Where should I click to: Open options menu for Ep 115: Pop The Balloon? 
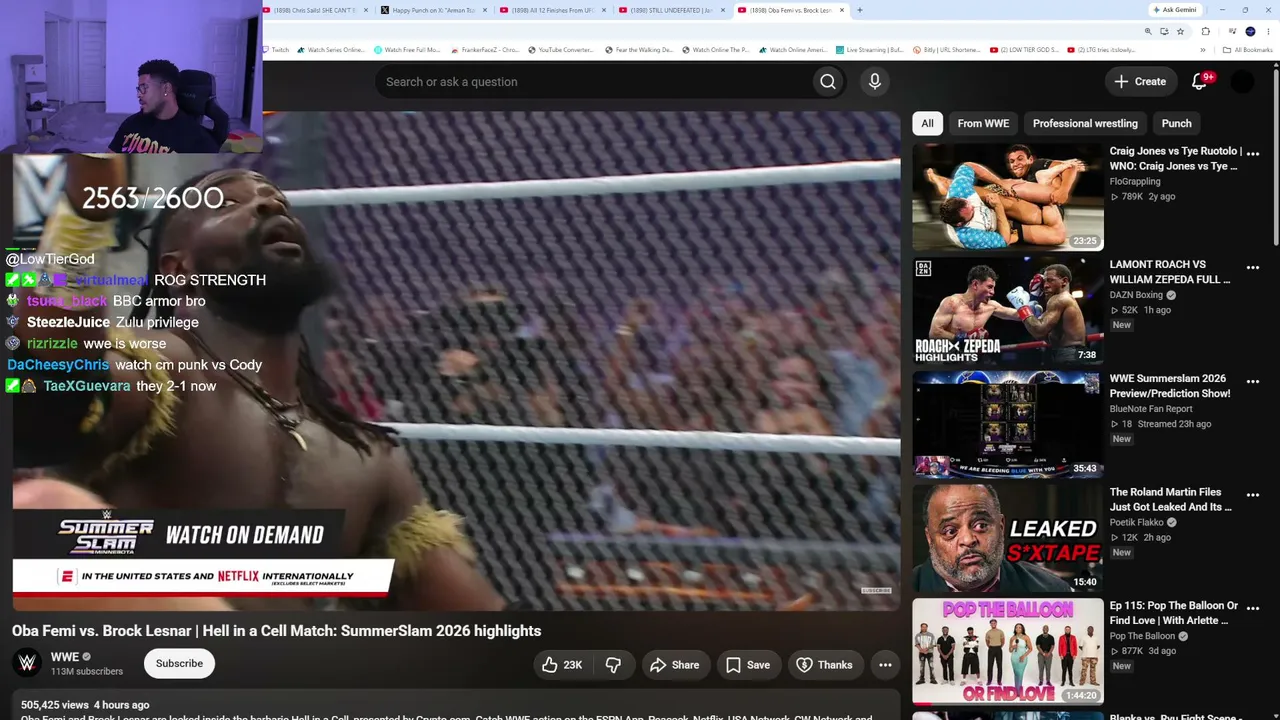[1253, 608]
